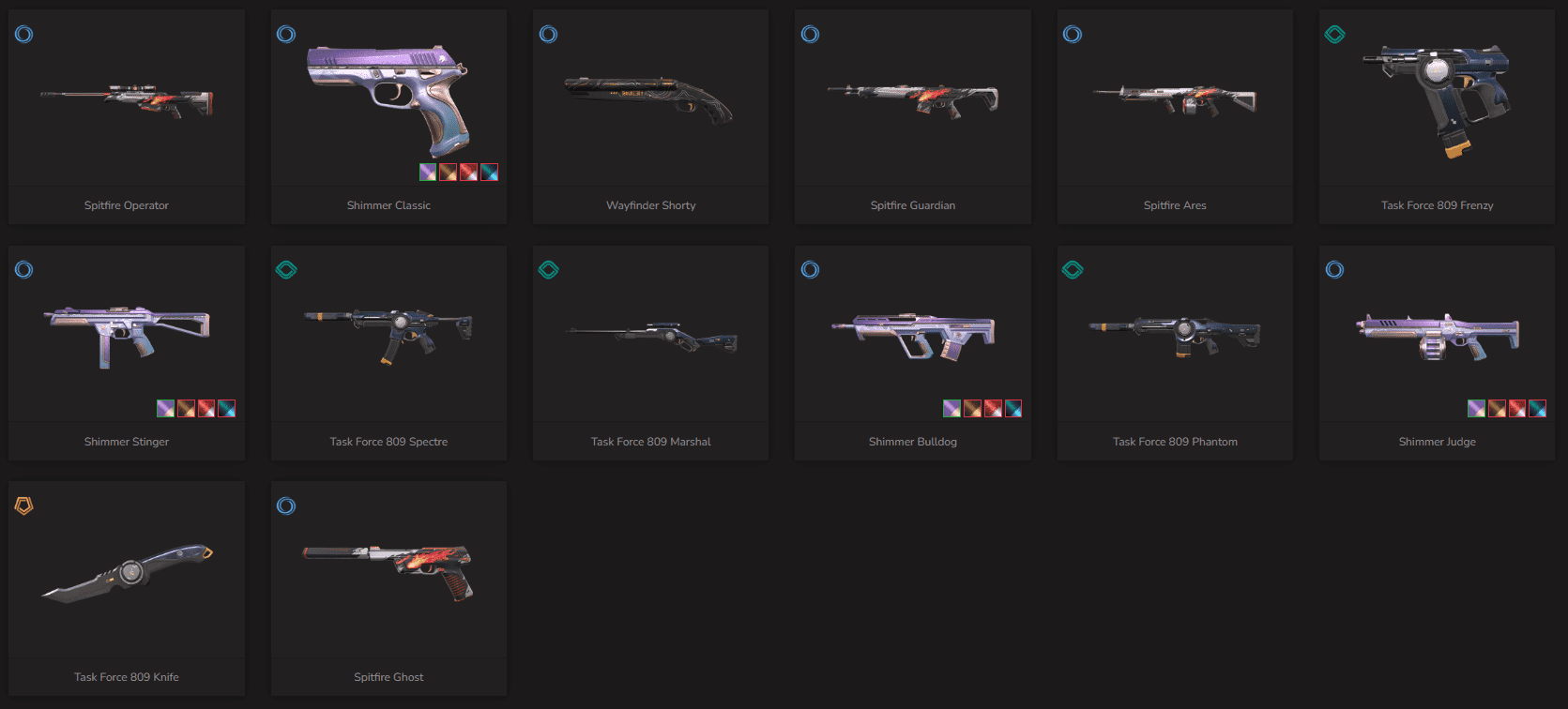Click the tier icon on Spitfire Operator card
Image resolution: width=1568 pixels, height=709 pixels.
click(x=24, y=35)
